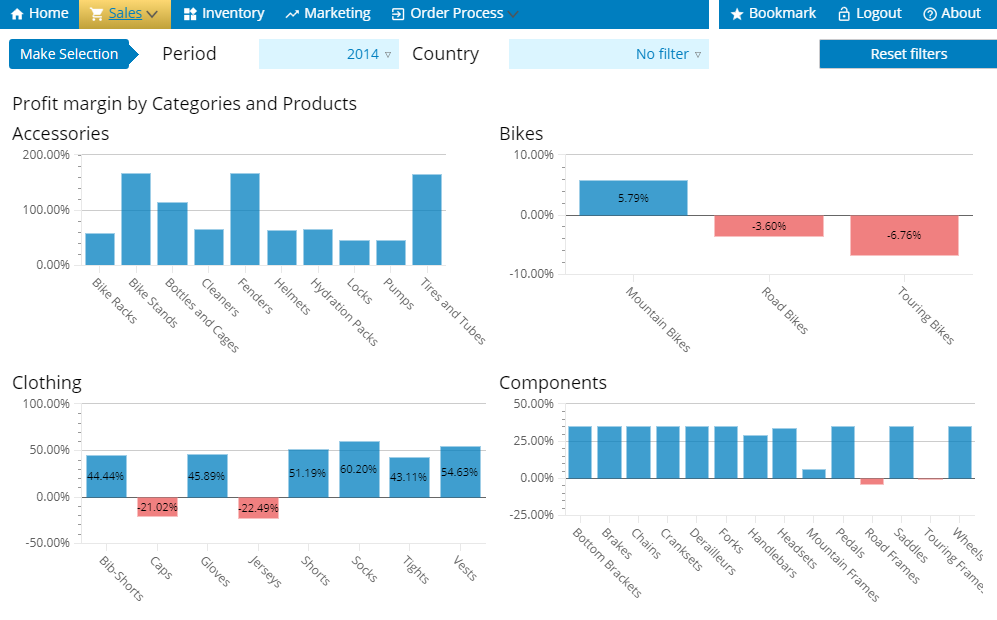
Task: Open the Period 2014 dropdown
Action: tap(328, 54)
